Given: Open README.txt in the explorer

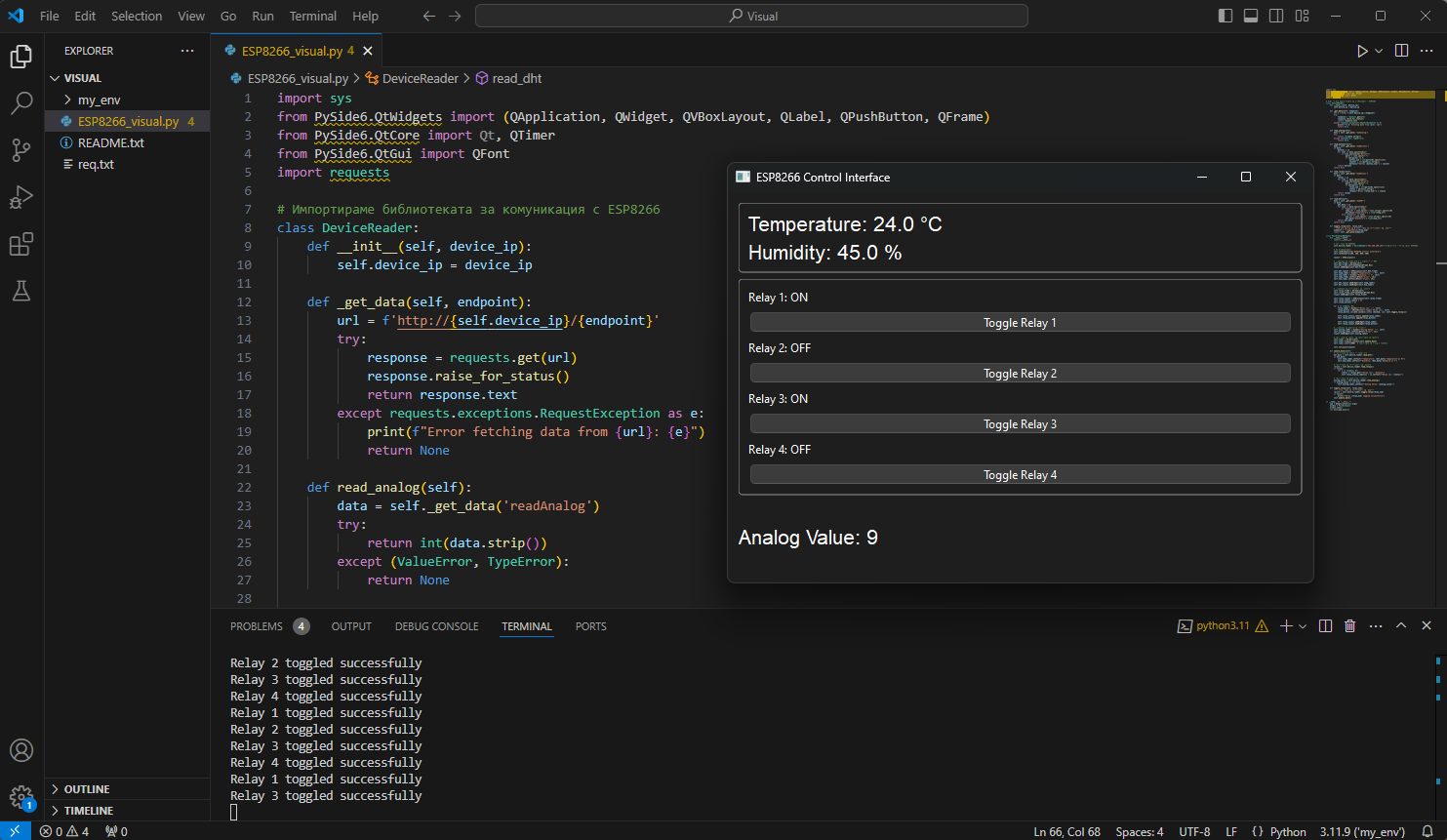Looking at the screenshot, I should point(127,142).
